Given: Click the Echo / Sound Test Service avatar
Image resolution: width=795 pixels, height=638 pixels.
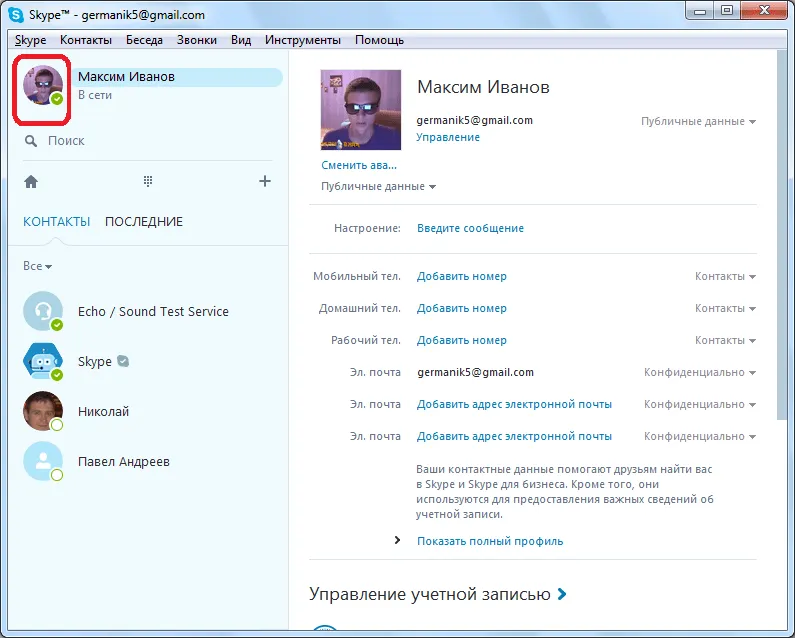Looking at the screenshot, I should tap(43, 311).
